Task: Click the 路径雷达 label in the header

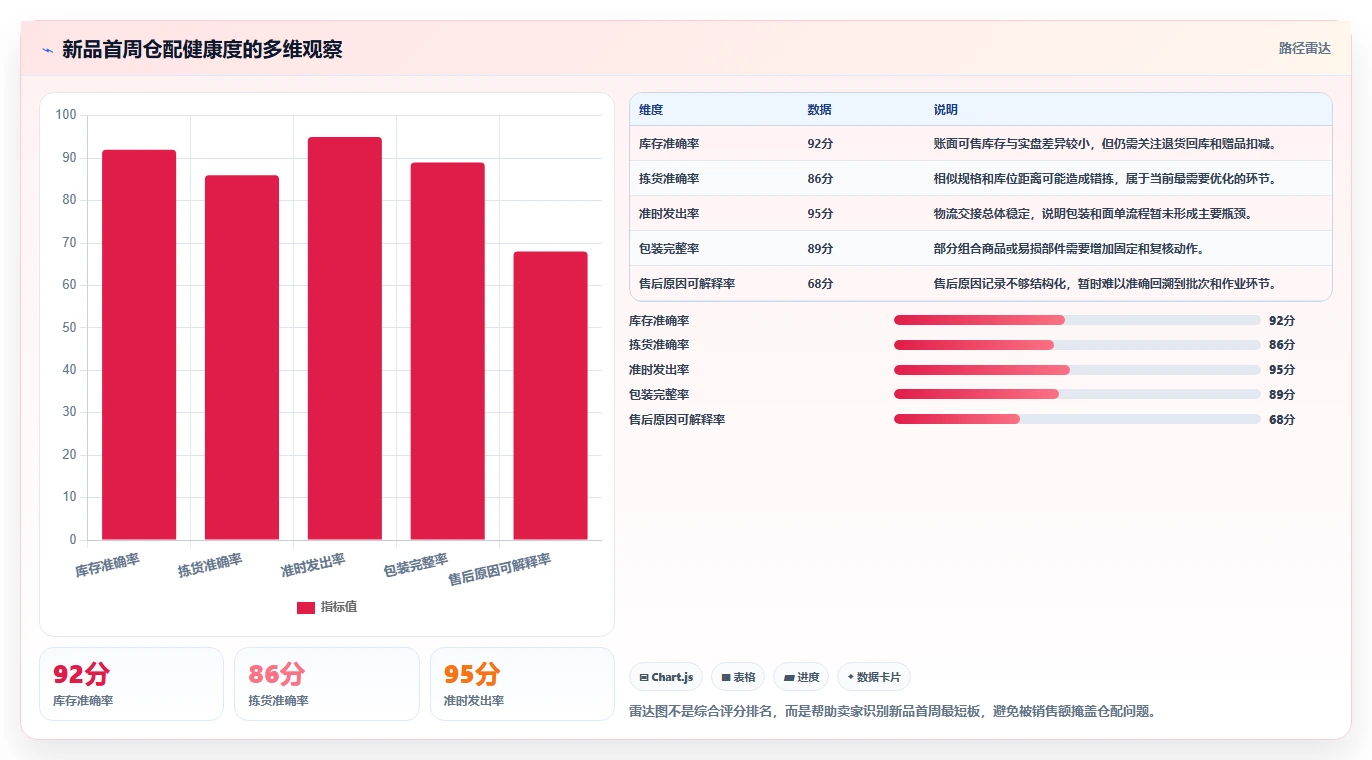Action: [1305, 48]
